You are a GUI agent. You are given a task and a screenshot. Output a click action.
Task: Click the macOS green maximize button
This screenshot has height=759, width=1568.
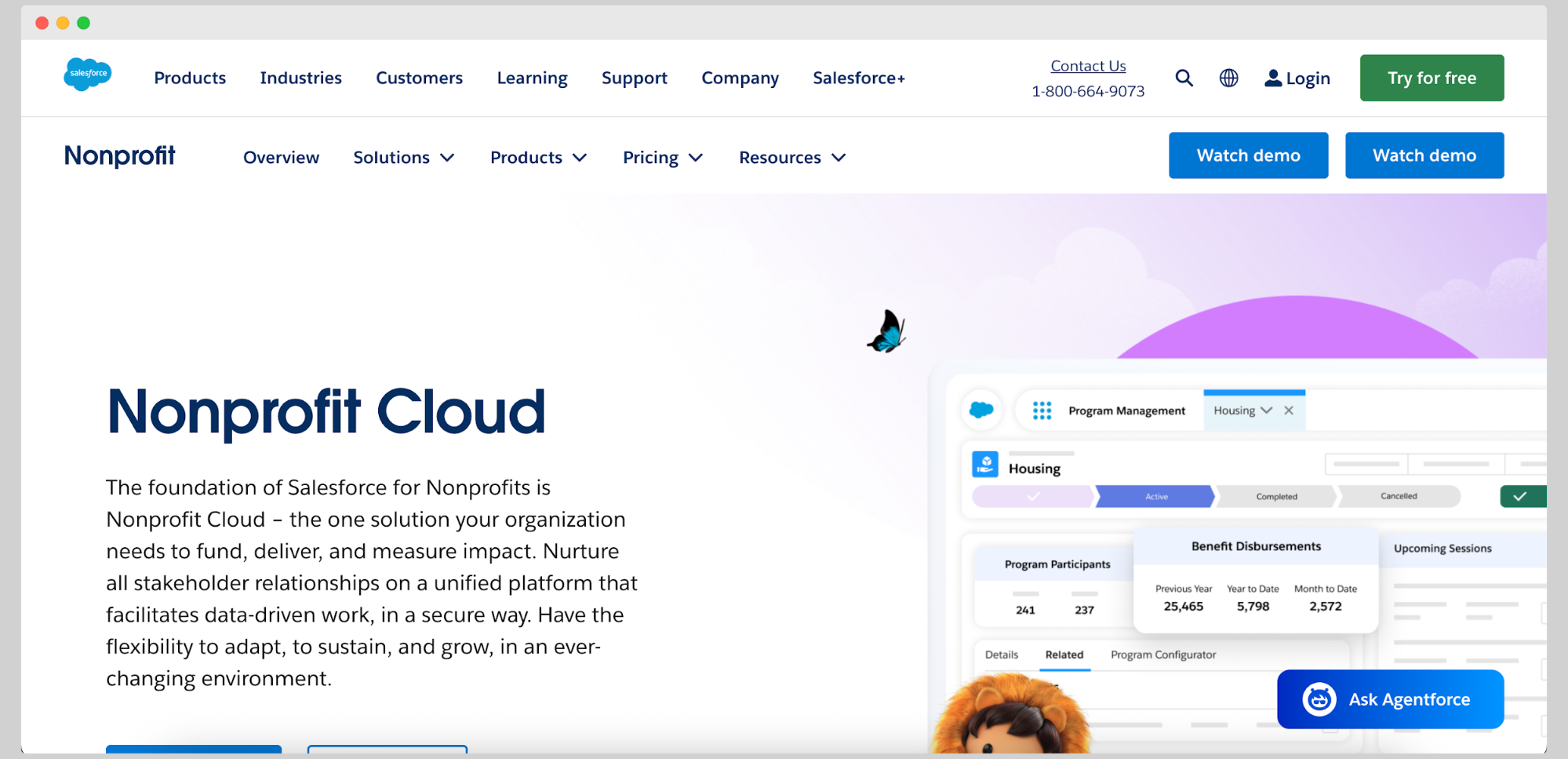[84, 23]
